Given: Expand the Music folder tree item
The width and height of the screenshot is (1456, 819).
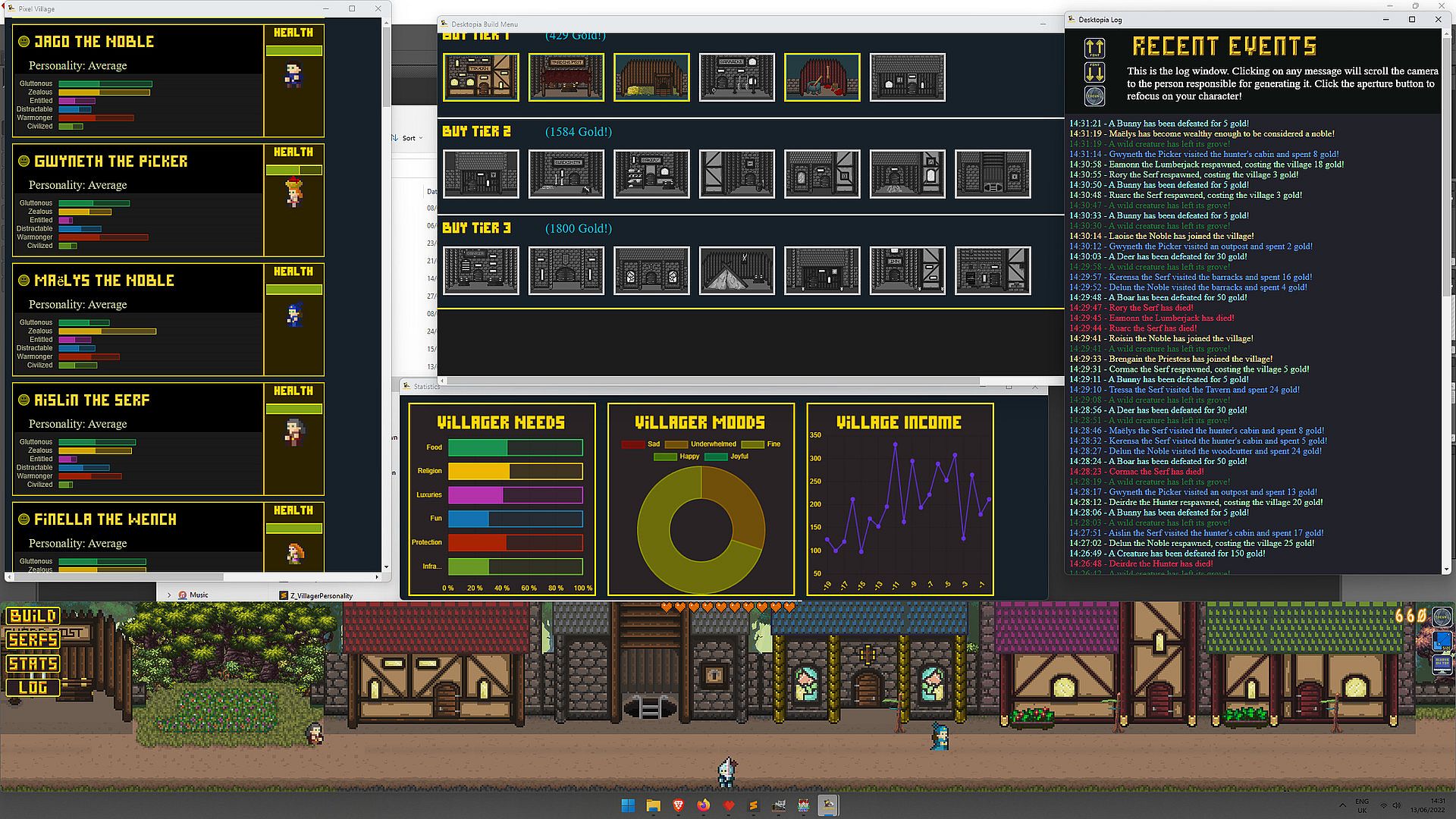Looking at the screenshot, I should point(169,595).
